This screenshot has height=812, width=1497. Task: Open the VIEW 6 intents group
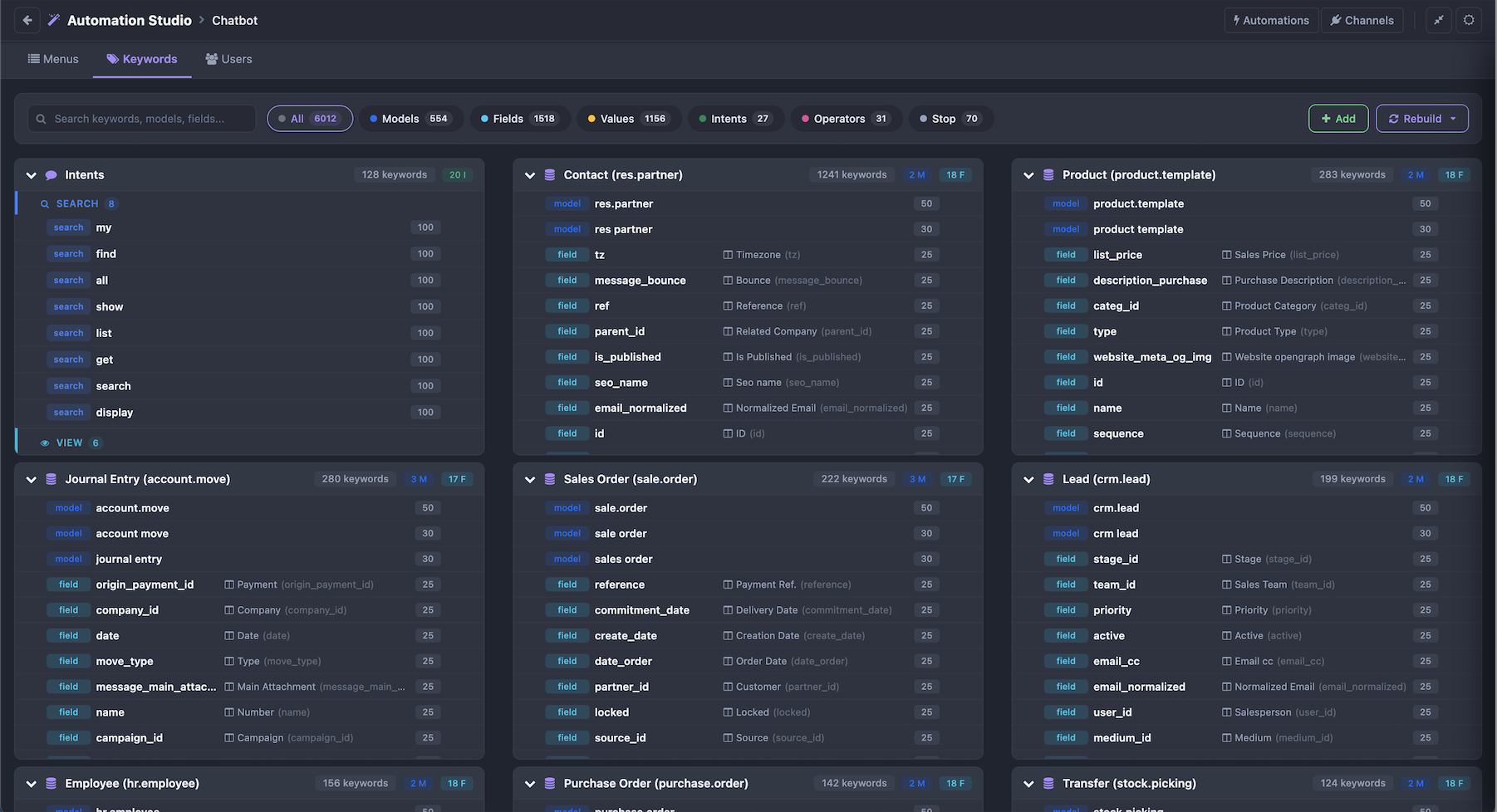68,443
